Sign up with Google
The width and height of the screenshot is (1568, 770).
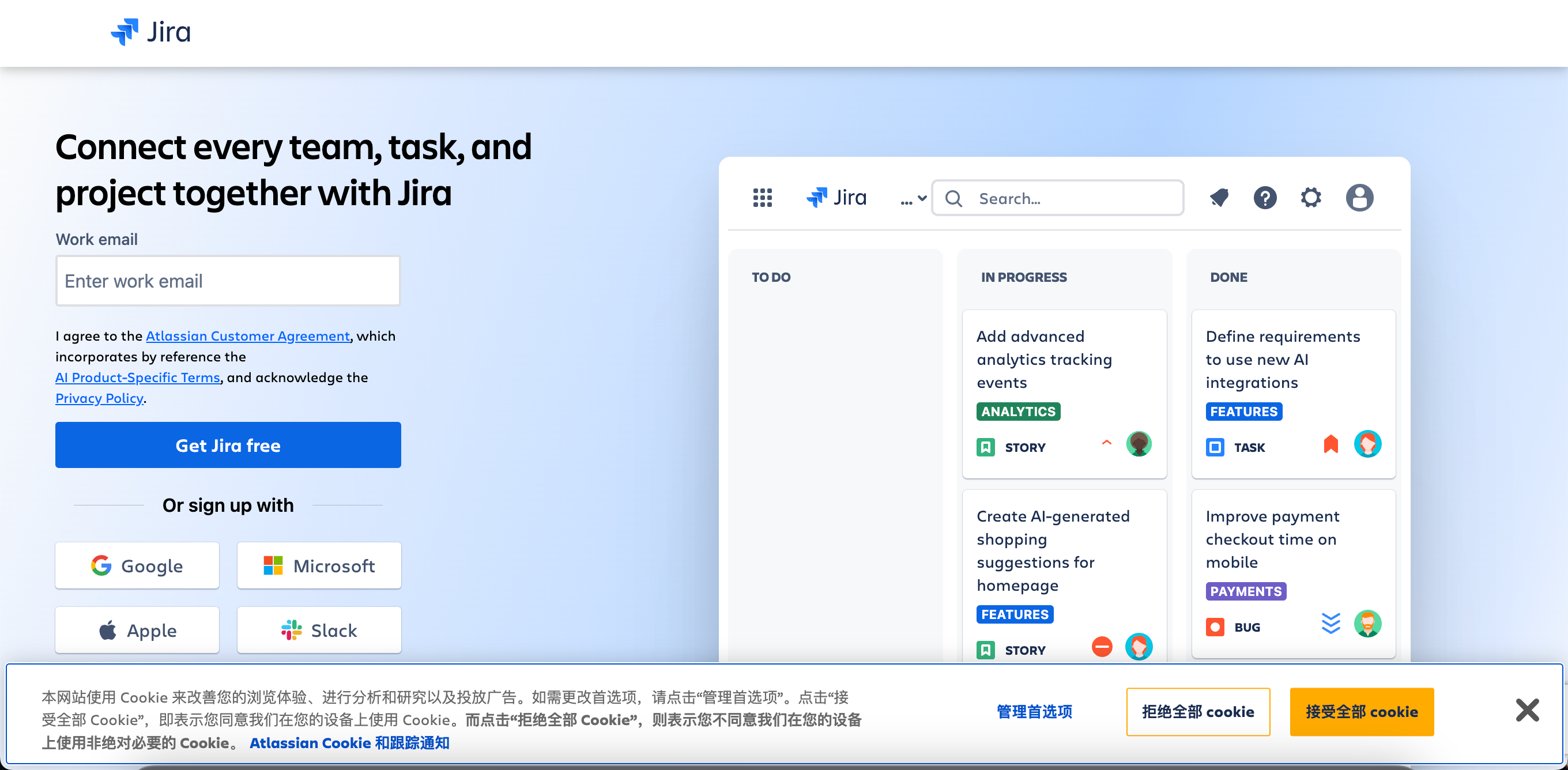click(137, 565)
